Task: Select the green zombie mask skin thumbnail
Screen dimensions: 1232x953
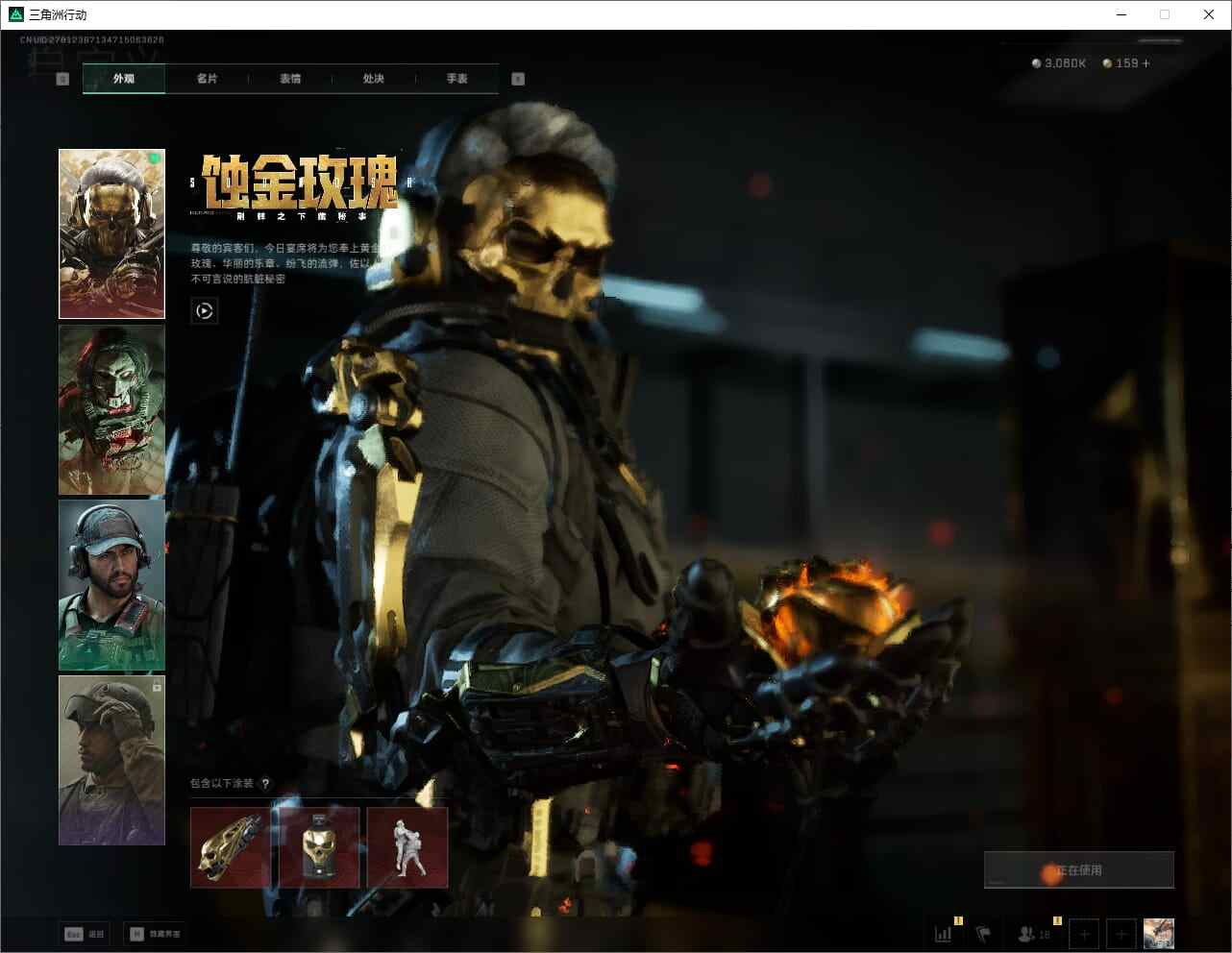Action: [111, 409]
